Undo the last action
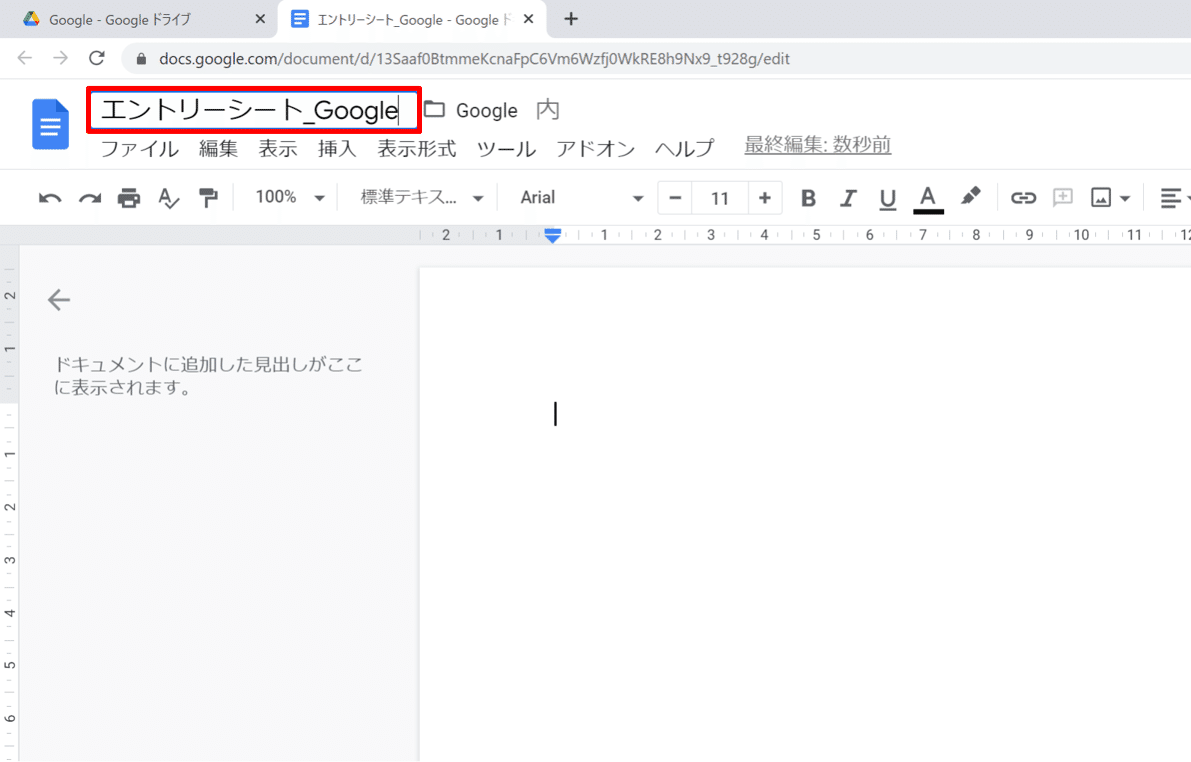1191x762 pixels. coord(50,198)
